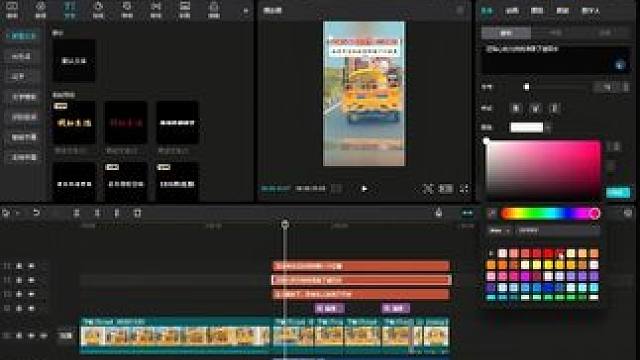Select the highlighted first category in left sidebar
The image size is (640, 360).
coord(22,36)
